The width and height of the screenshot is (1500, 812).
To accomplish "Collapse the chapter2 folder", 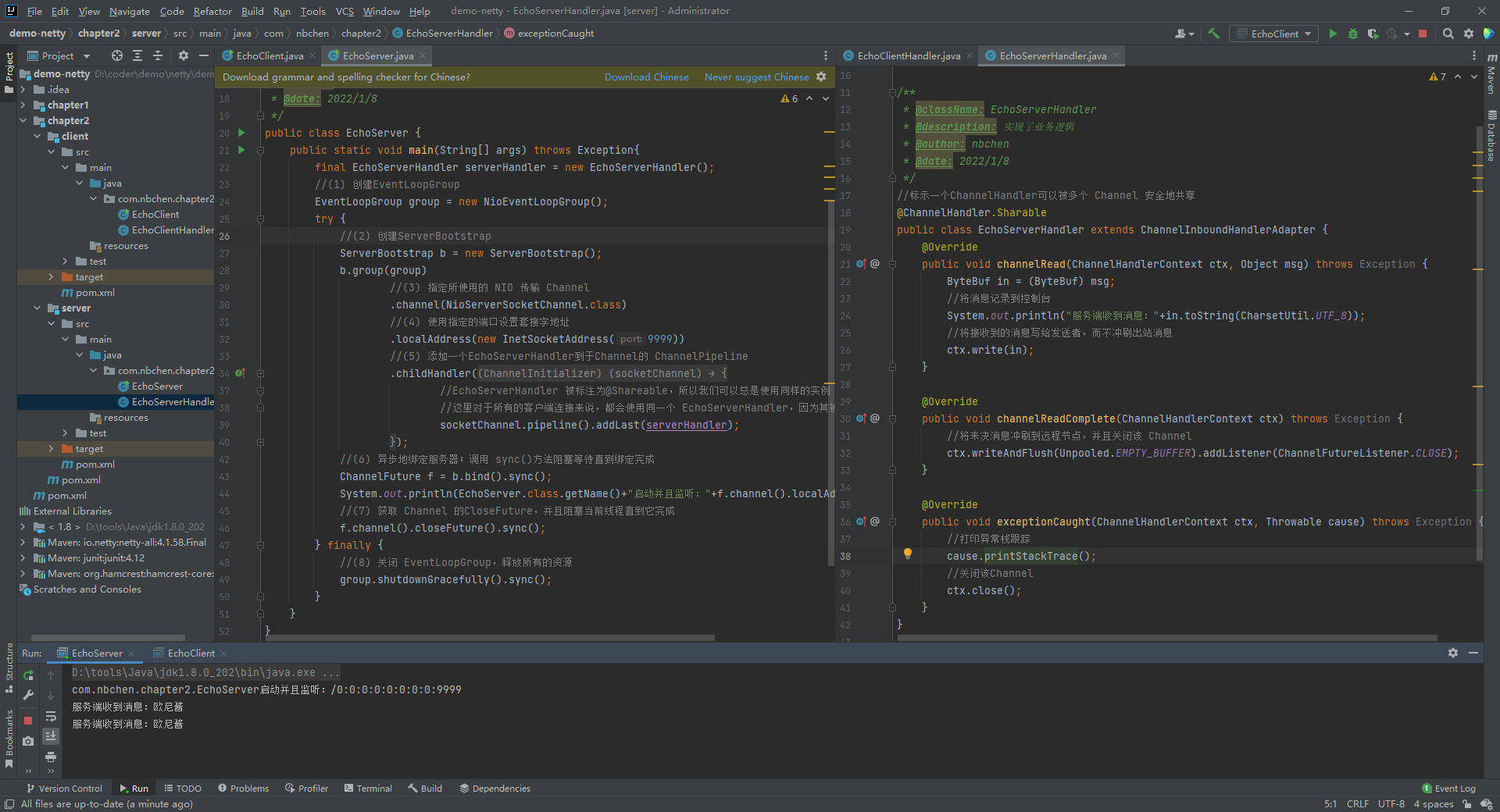I will coord(23,120).
